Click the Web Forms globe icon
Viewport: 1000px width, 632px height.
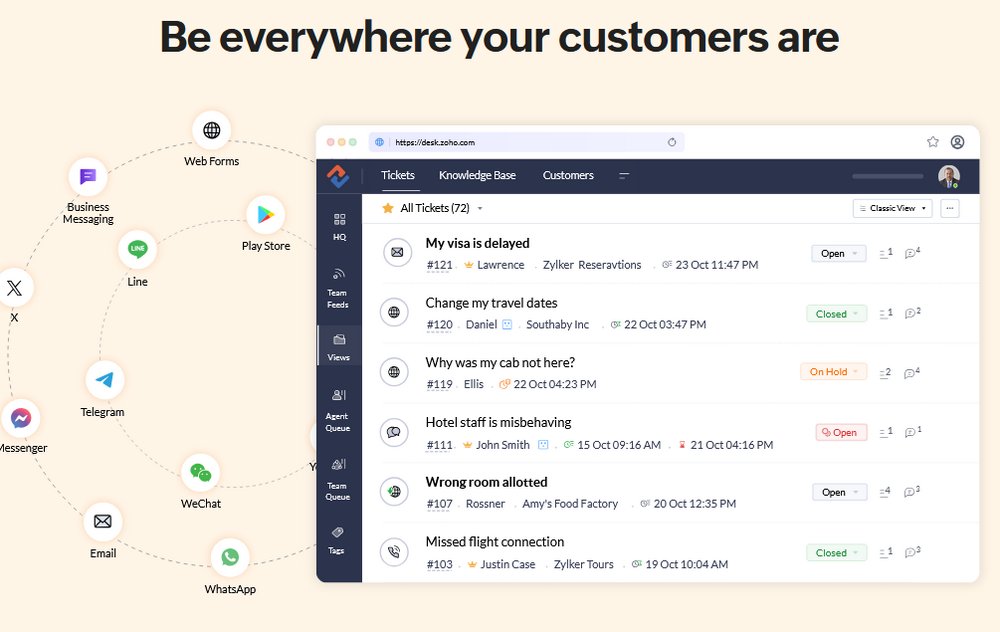click(211, 130)
